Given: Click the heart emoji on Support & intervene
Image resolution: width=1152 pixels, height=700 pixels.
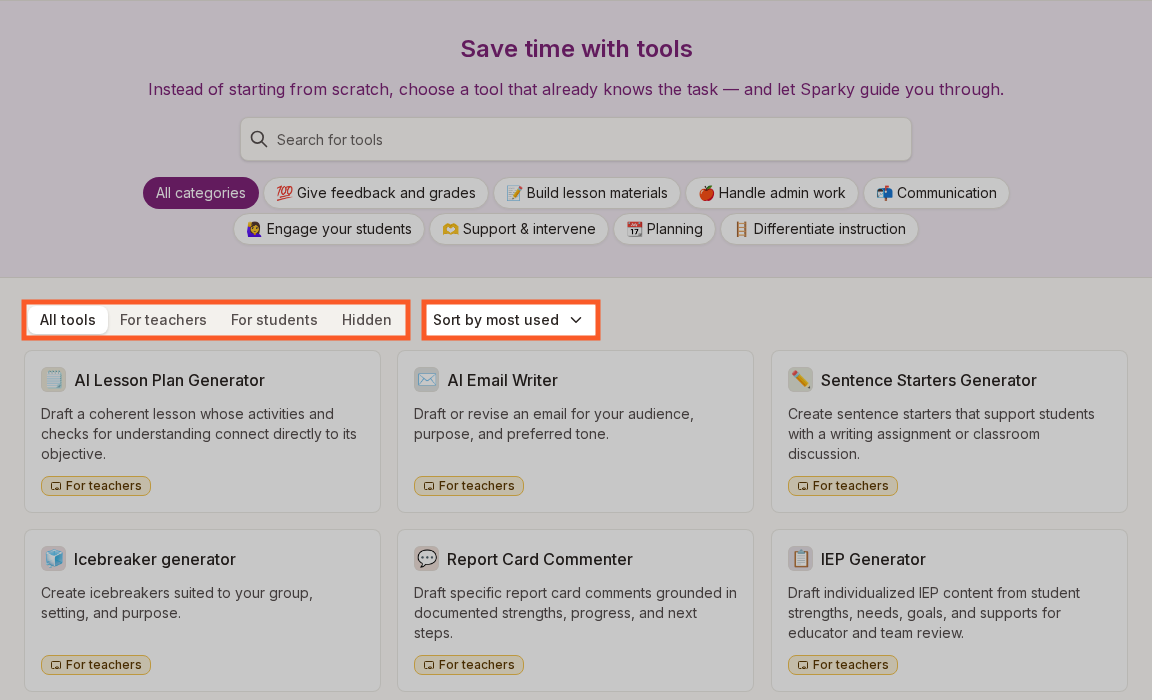Looking at the screenshot, I should 450,229.
